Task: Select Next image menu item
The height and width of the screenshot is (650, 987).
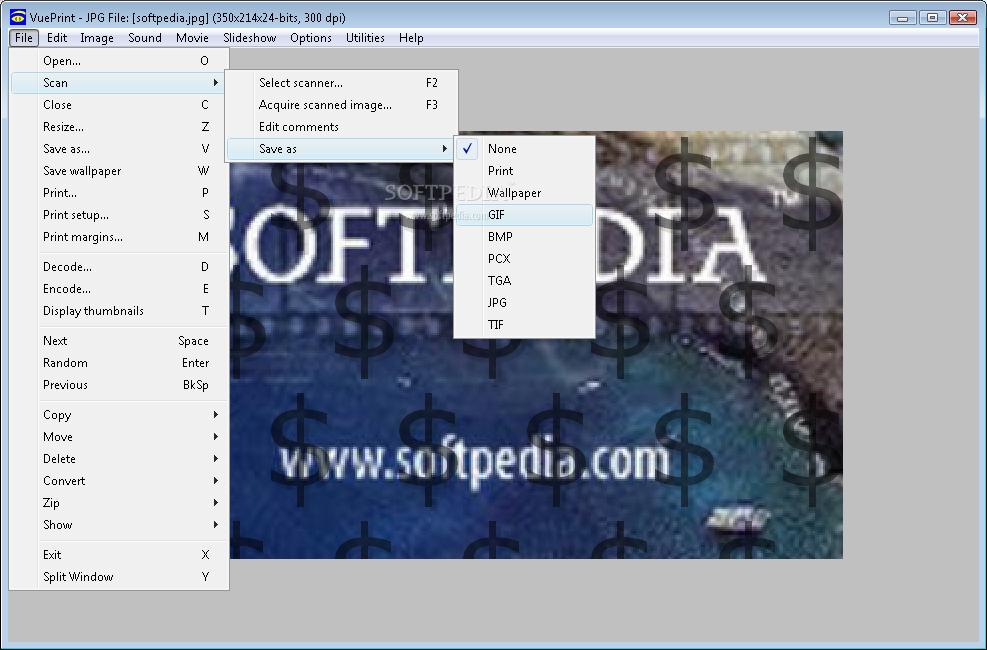Action: point(119,341)
